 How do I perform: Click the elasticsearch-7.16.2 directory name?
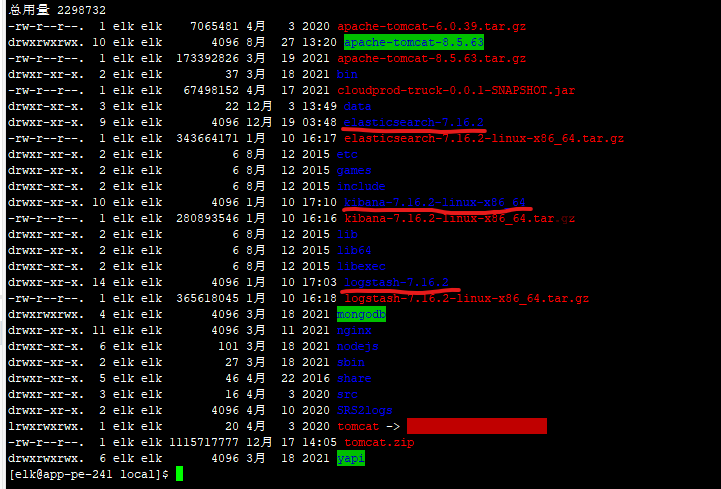(x=414, y=122)
